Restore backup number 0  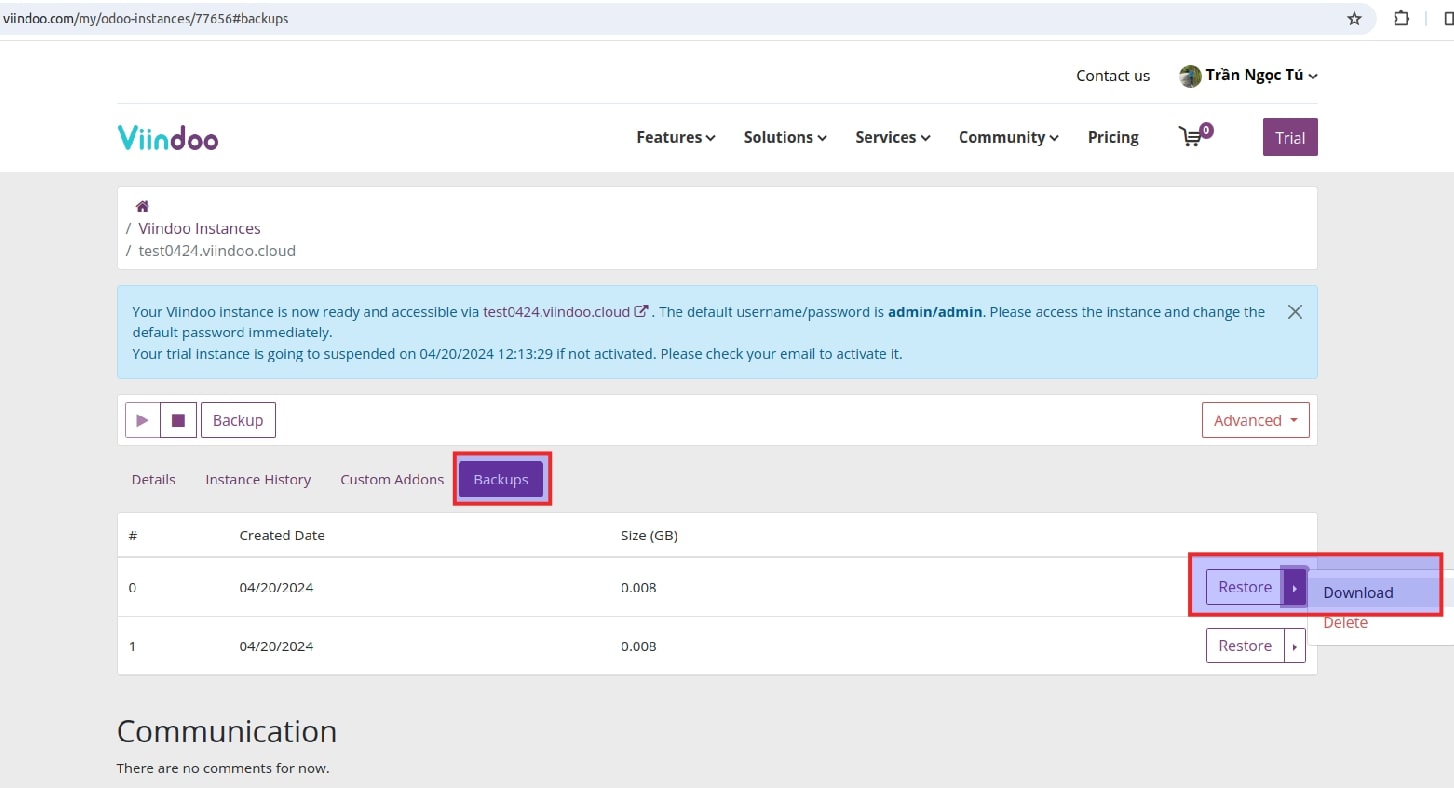[x=1245, y=587]
